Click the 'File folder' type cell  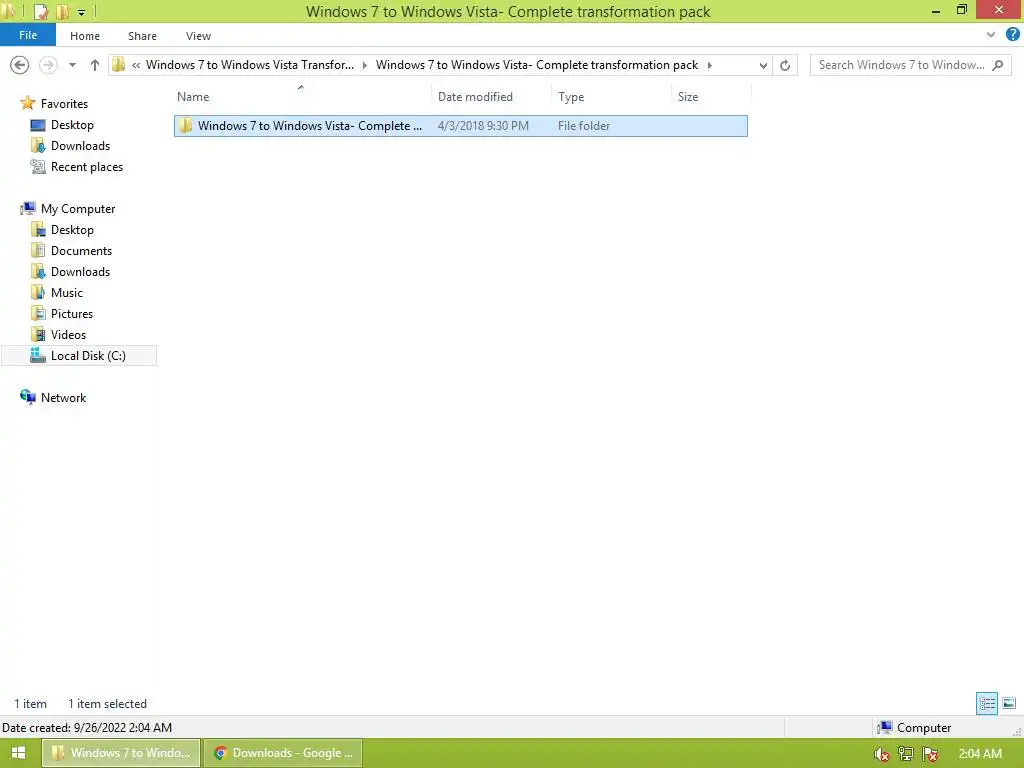coord(584,126)
